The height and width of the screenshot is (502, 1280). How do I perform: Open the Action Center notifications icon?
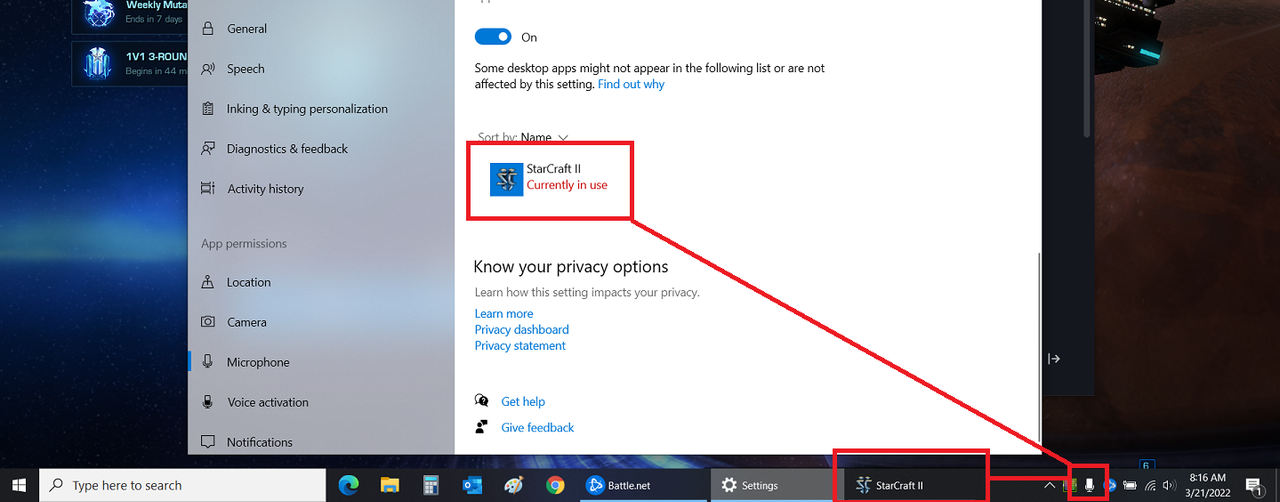tap(1254, 485)
